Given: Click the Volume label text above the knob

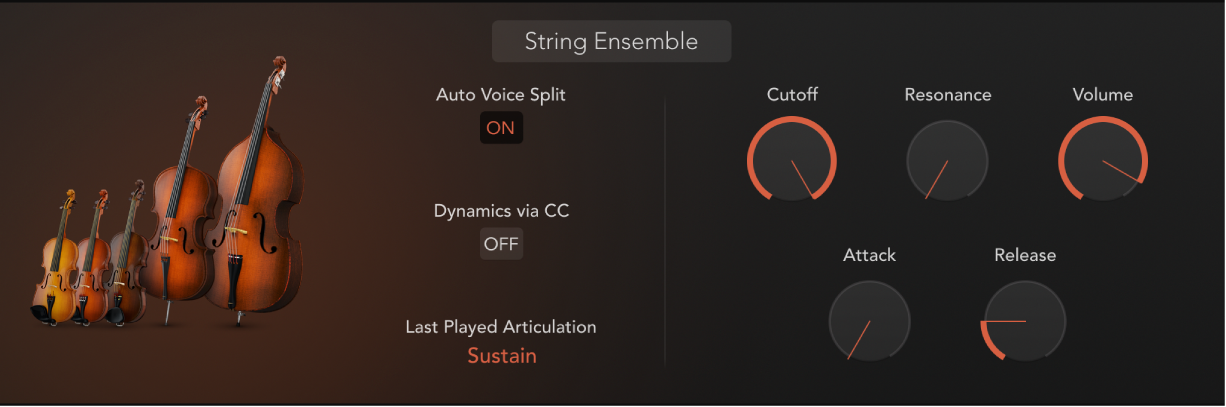Looking at the screenshot, I should coord(1103,95).
